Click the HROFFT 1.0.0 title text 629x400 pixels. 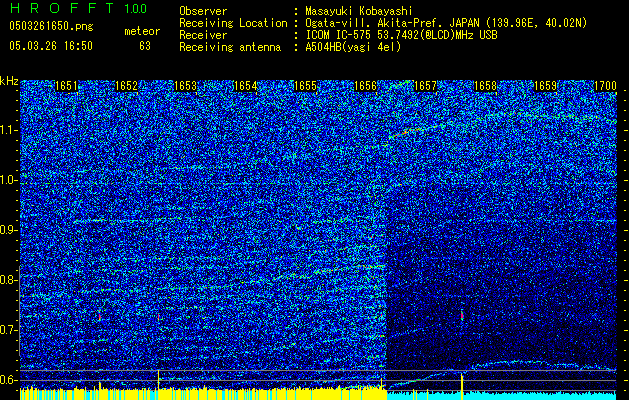point(78,8)
